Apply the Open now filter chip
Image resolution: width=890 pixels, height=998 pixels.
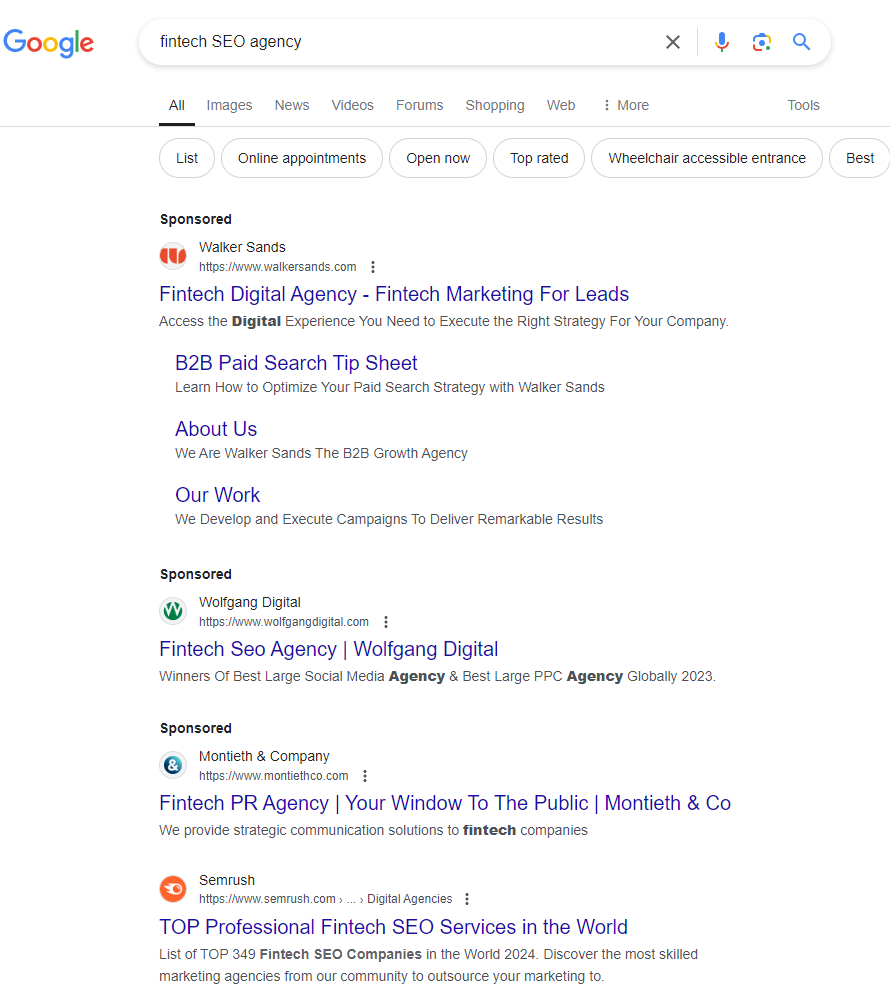point(438,158)
